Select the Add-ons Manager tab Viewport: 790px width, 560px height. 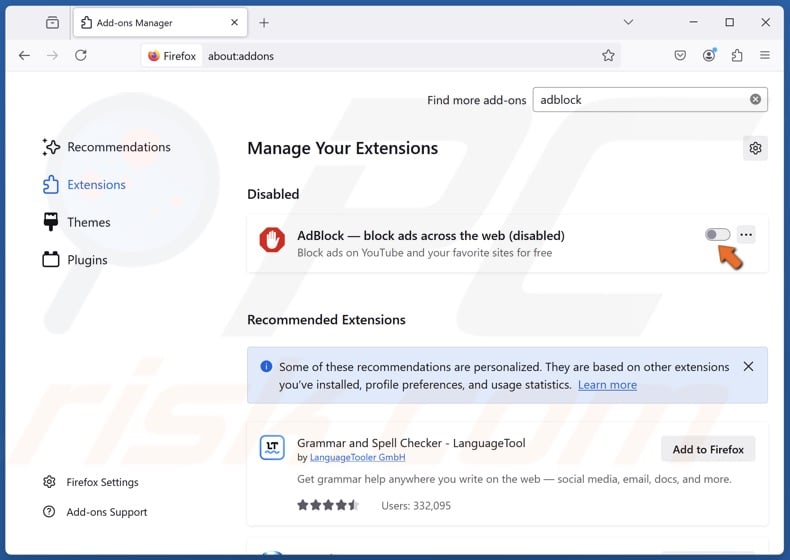tap(160, 23)
